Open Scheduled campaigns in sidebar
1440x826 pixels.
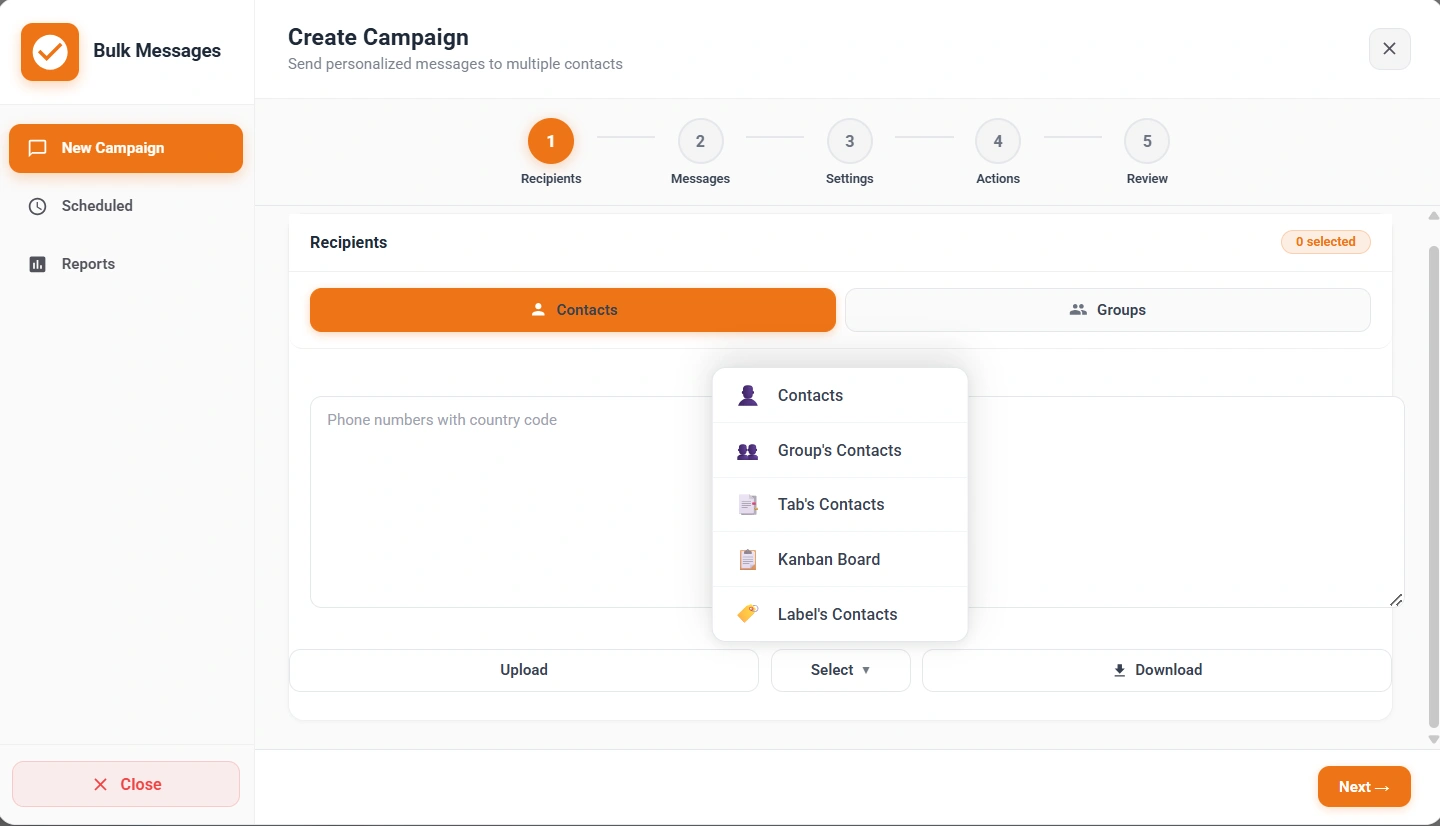point(126,206)
